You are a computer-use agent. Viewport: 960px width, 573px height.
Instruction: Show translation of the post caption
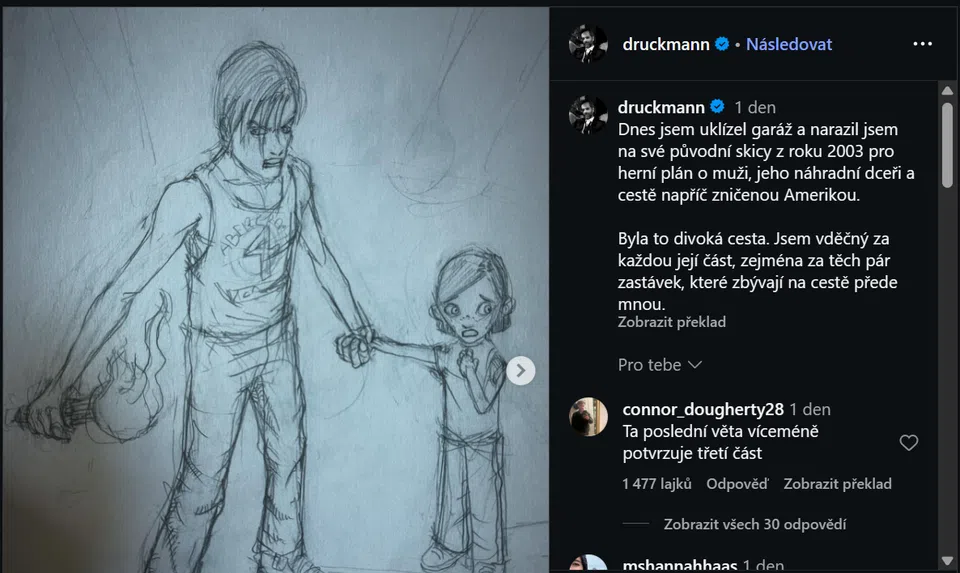[672, 322]
